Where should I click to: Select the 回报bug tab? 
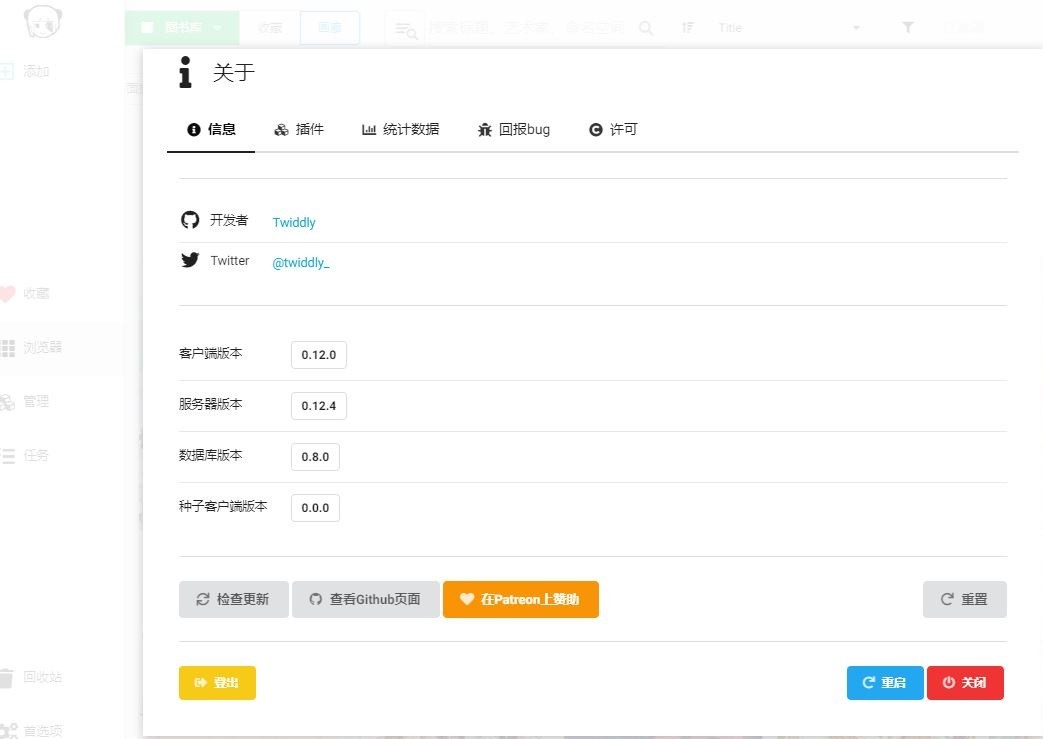[514, 129]
